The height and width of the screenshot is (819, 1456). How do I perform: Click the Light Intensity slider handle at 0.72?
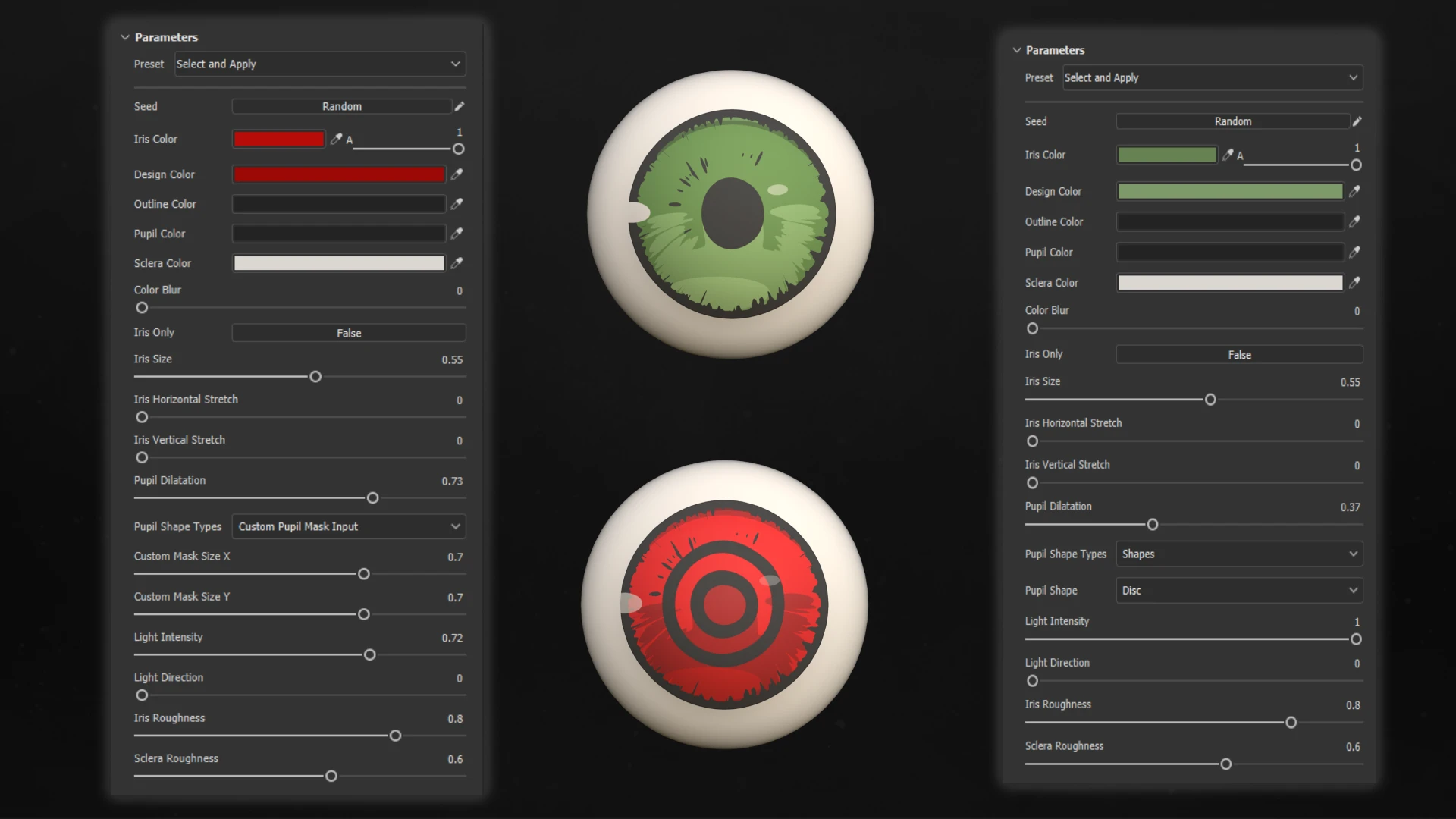point(370,655)
